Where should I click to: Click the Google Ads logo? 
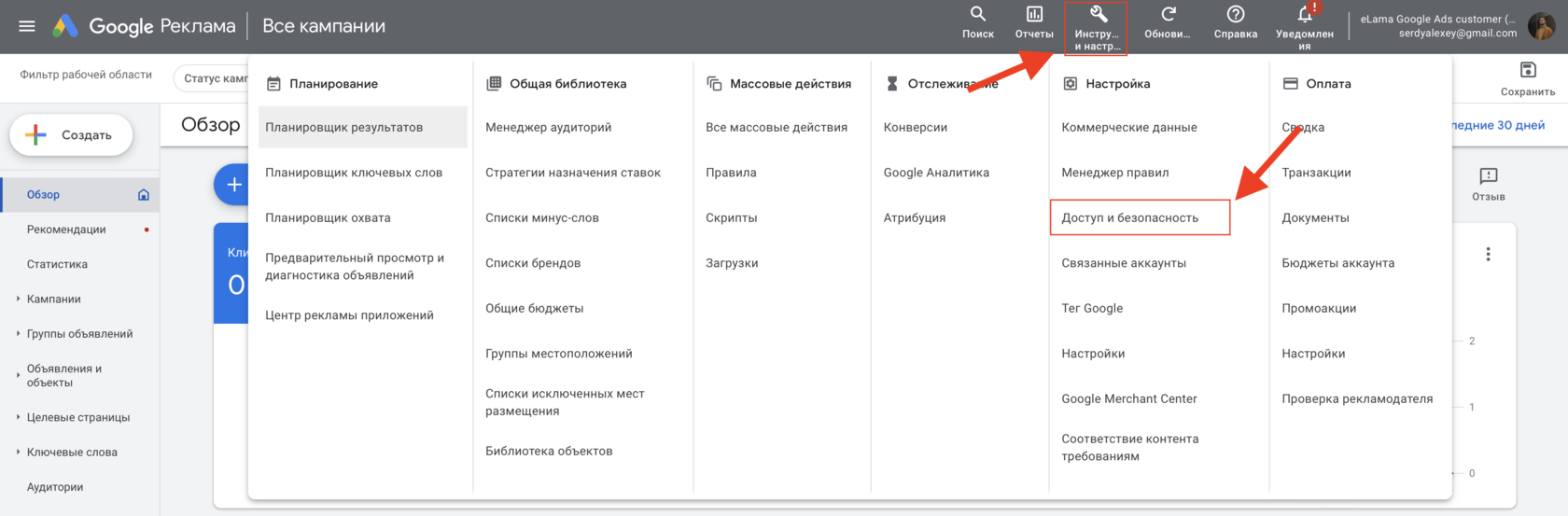[65, 26]
